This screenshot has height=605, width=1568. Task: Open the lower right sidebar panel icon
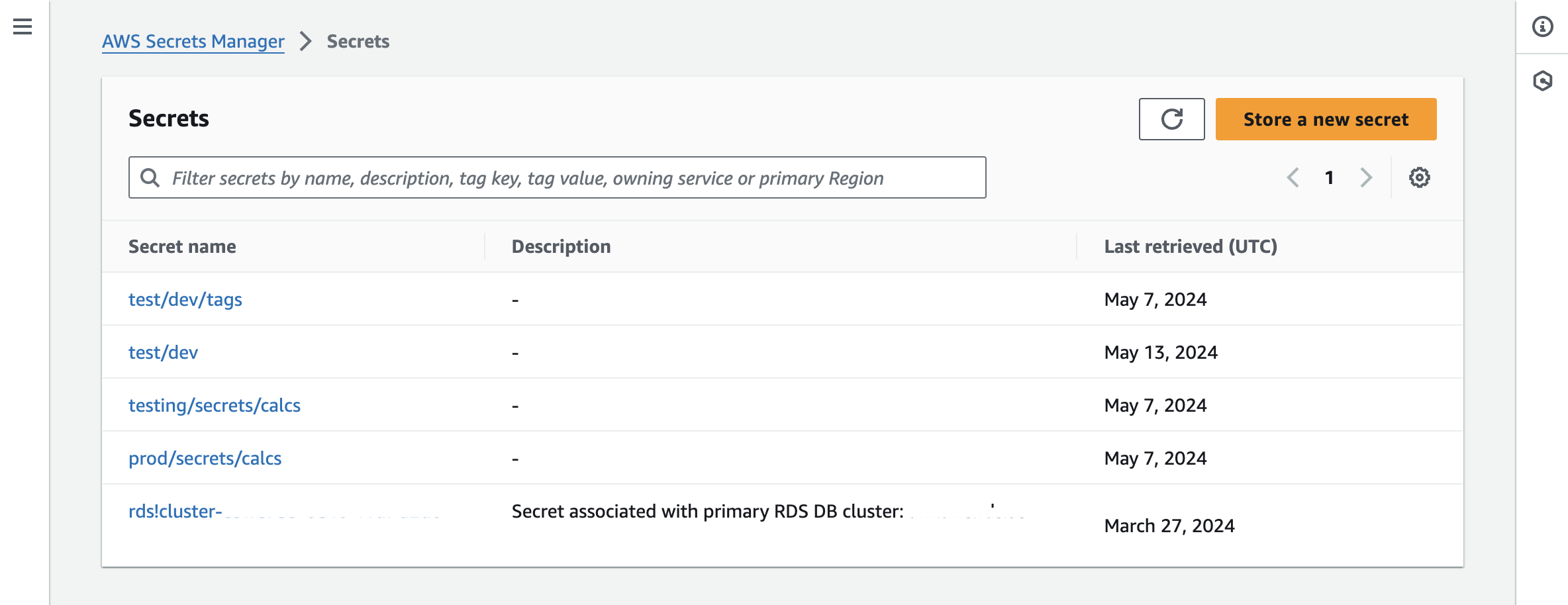1543,79
